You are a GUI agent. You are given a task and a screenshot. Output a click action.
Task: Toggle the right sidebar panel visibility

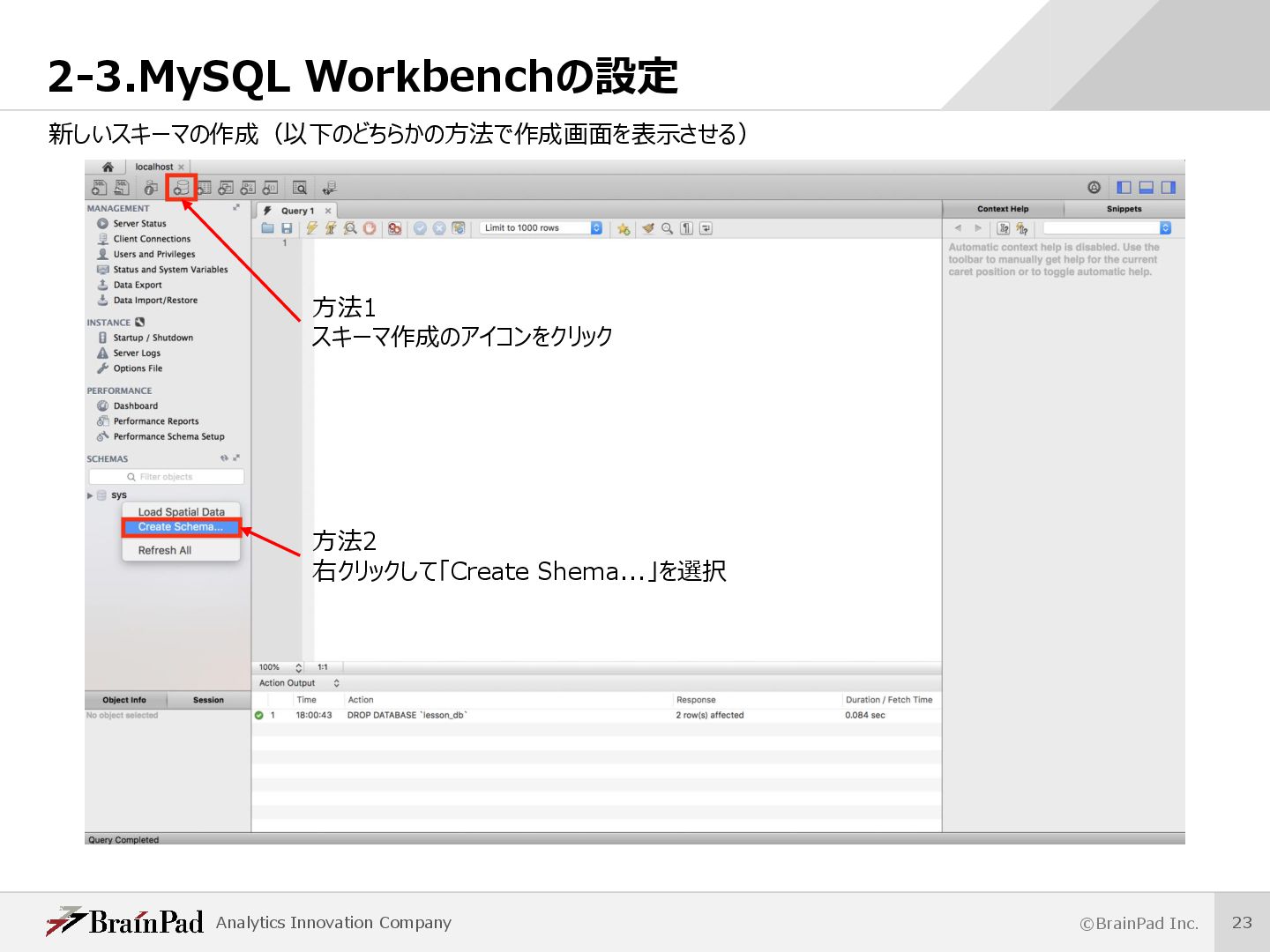click(x=1169, y=188)
